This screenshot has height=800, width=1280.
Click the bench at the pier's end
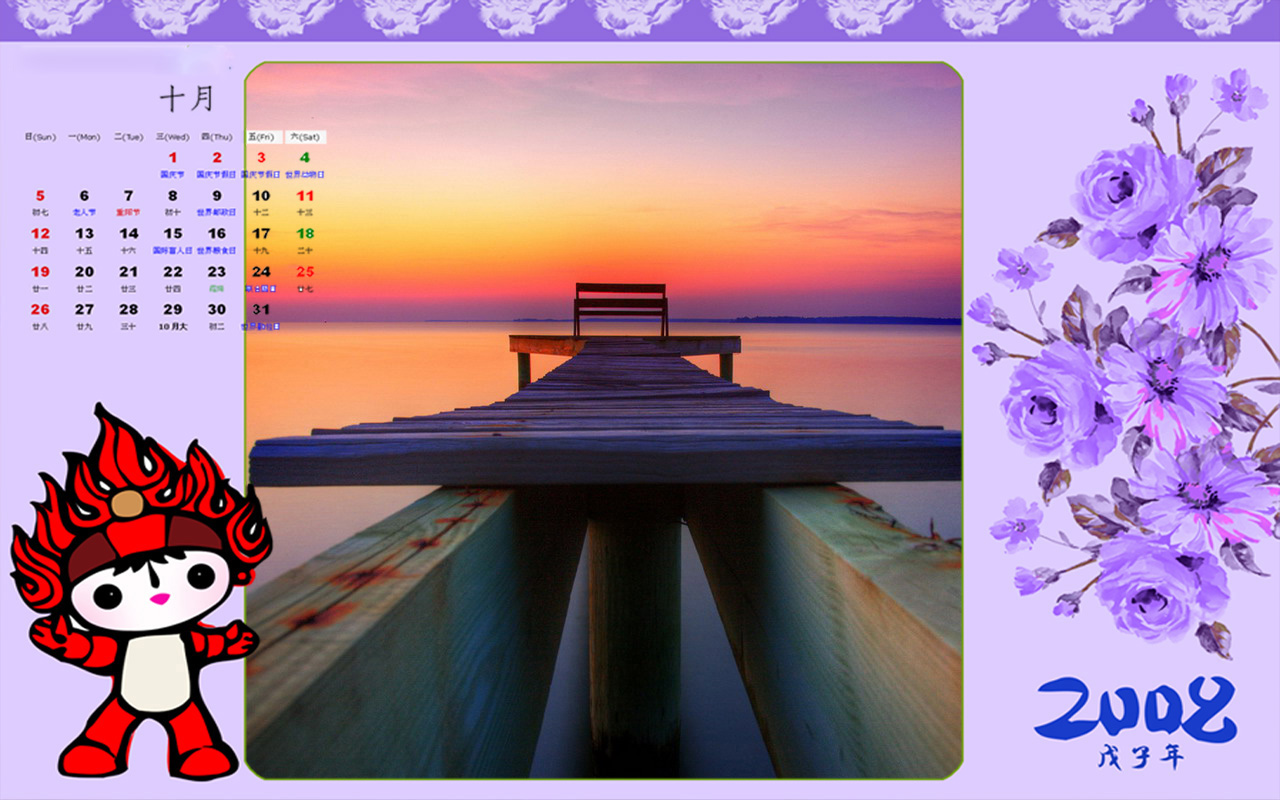pos(620,307)
